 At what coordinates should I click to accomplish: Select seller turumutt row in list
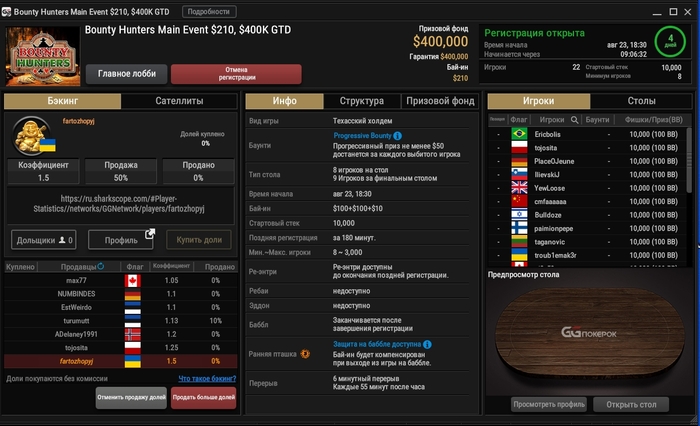point(121,321)
